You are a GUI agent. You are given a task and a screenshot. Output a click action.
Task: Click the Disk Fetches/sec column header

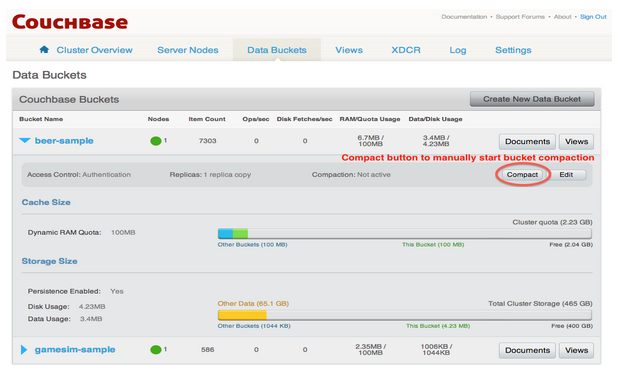tap(304, 119)
